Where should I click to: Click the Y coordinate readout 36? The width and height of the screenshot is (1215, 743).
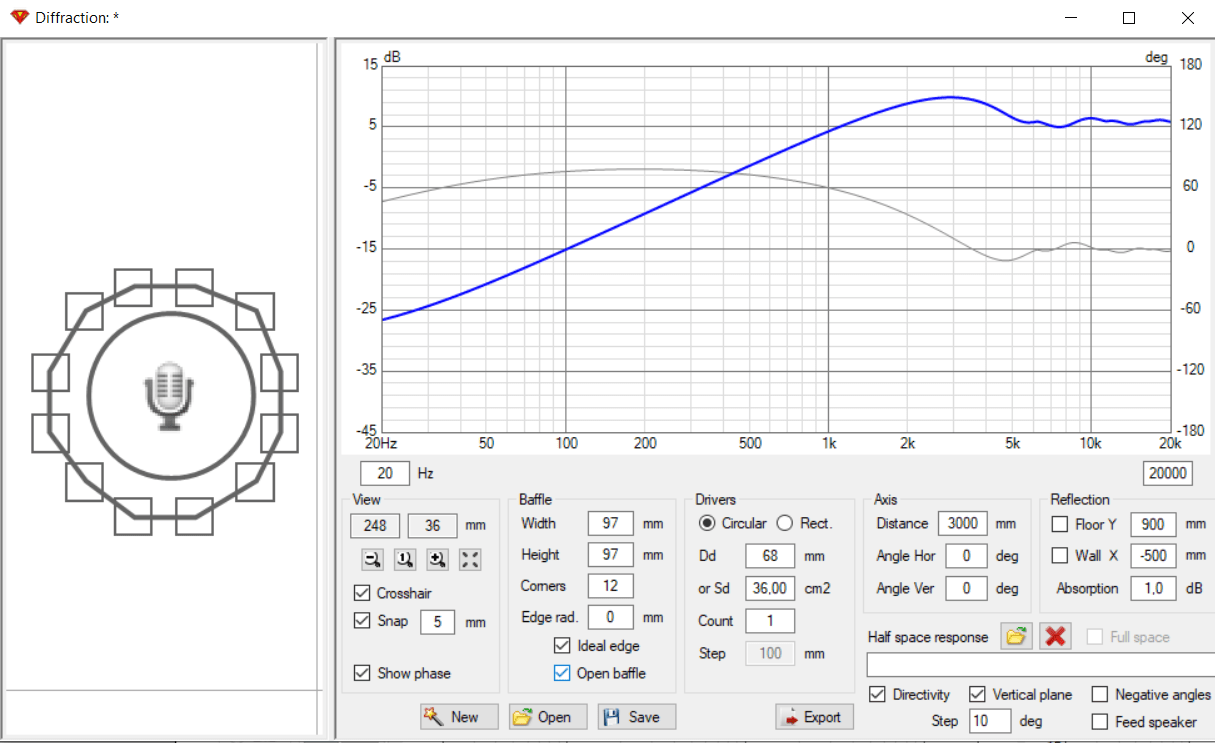pos(433,526)
